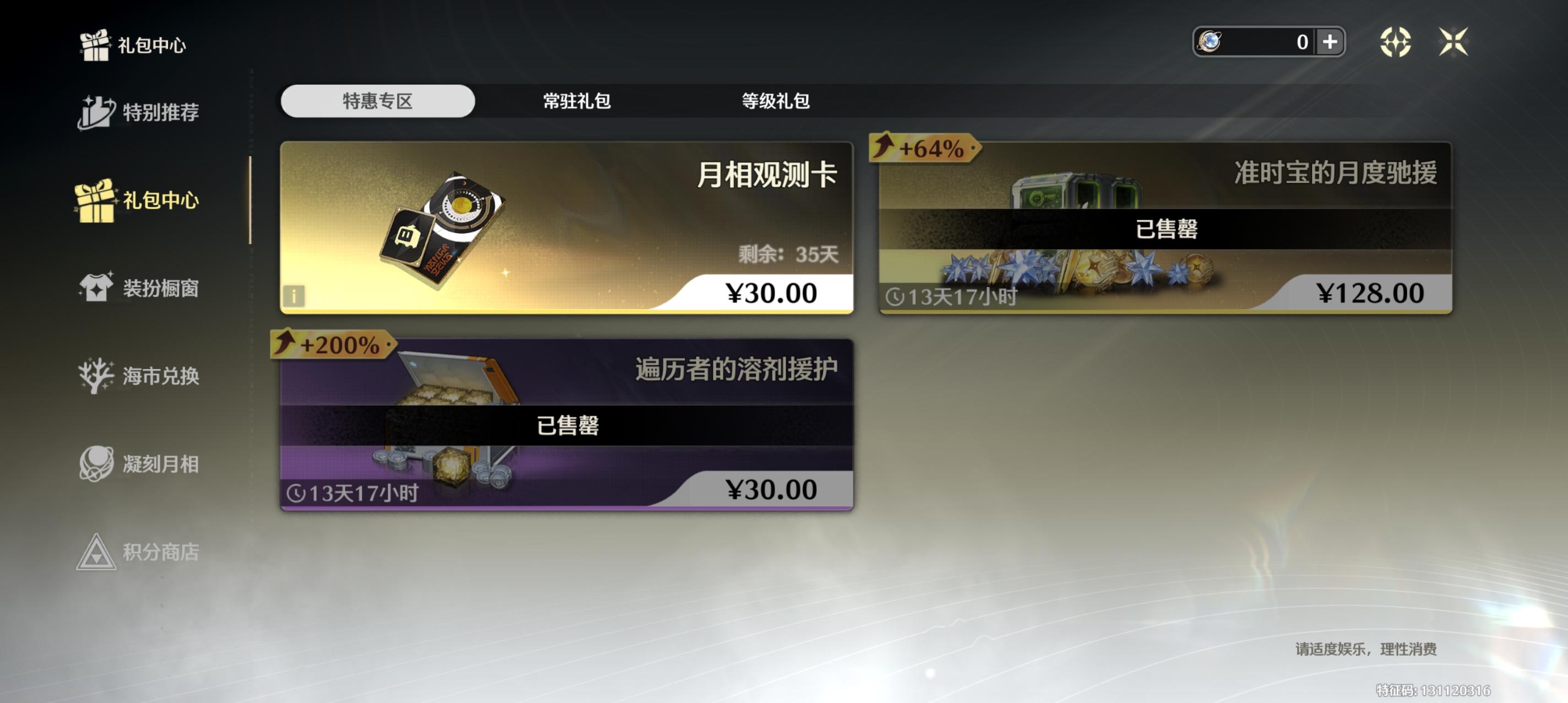Close the shop with the X icon
1568x703 pixels.
click(1453, 42)
